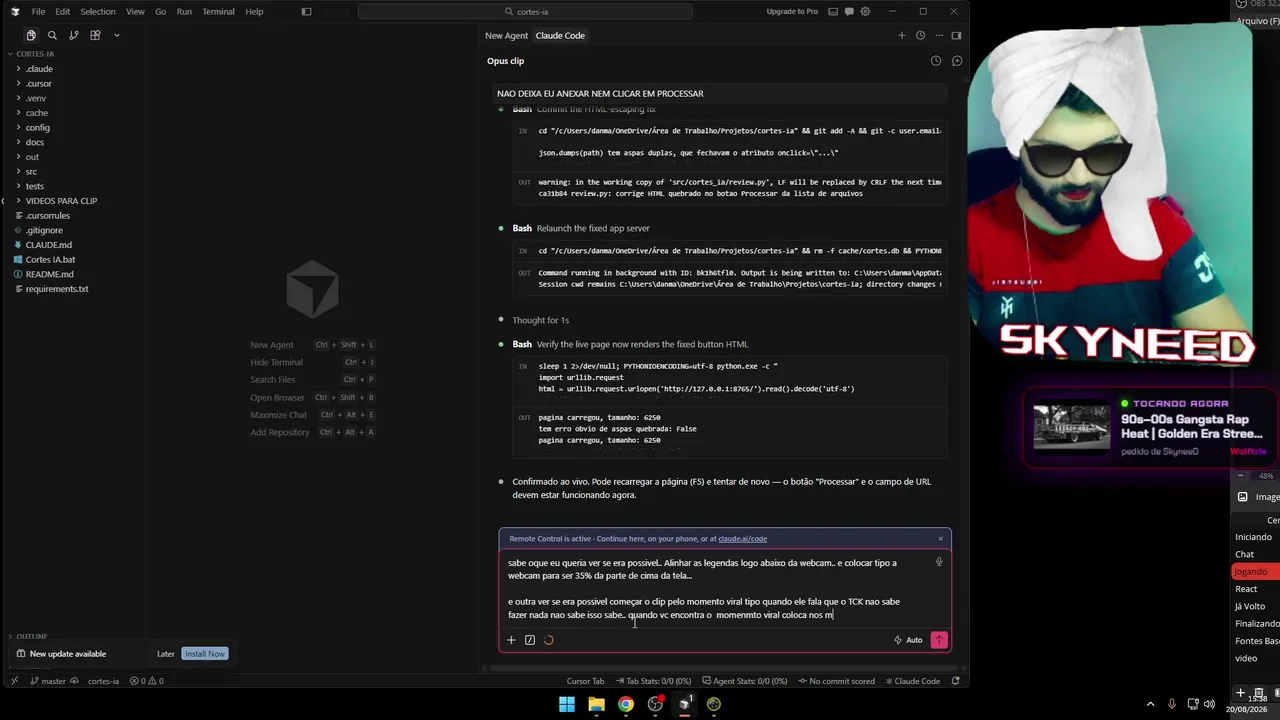Click the Upgrade to Pro button
Screen dimensions: 1280x720
pyautogui.click(x=792, y=12)
